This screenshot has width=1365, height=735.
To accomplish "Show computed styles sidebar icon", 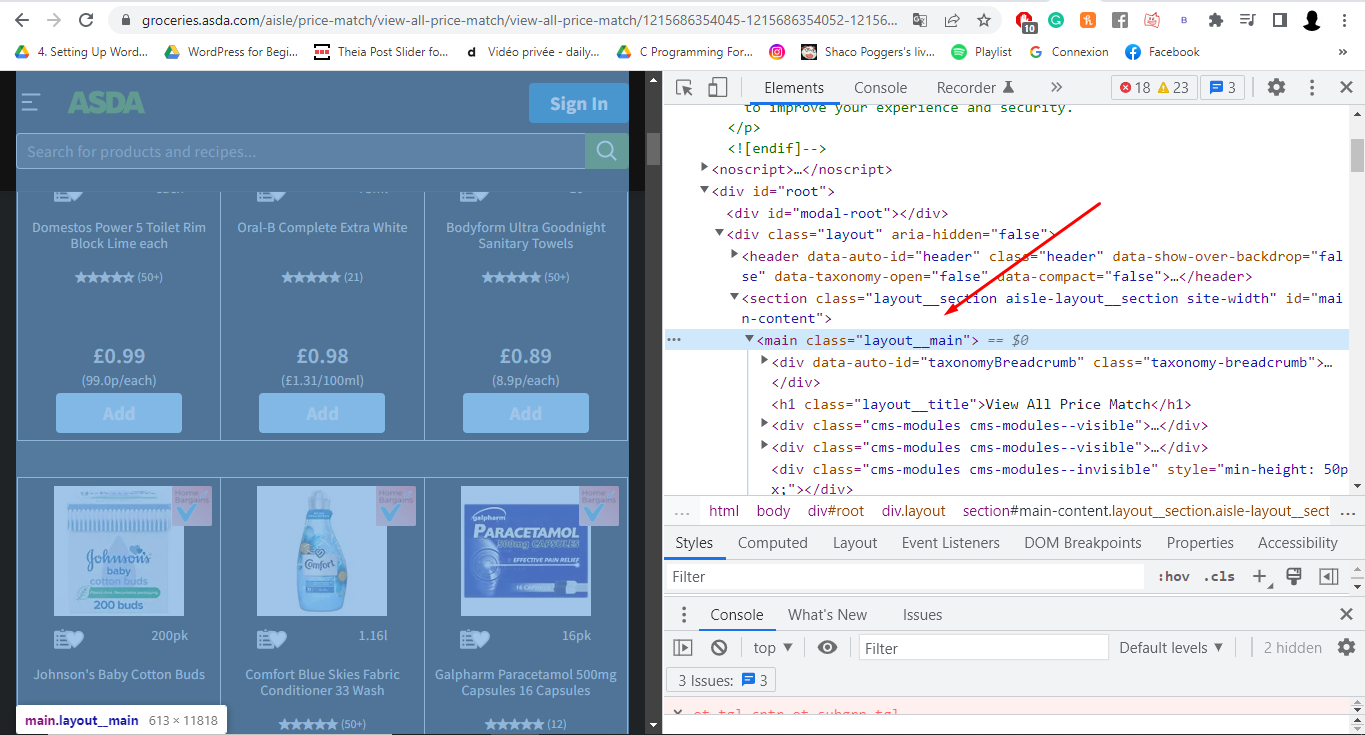I will click(1328, 577).
